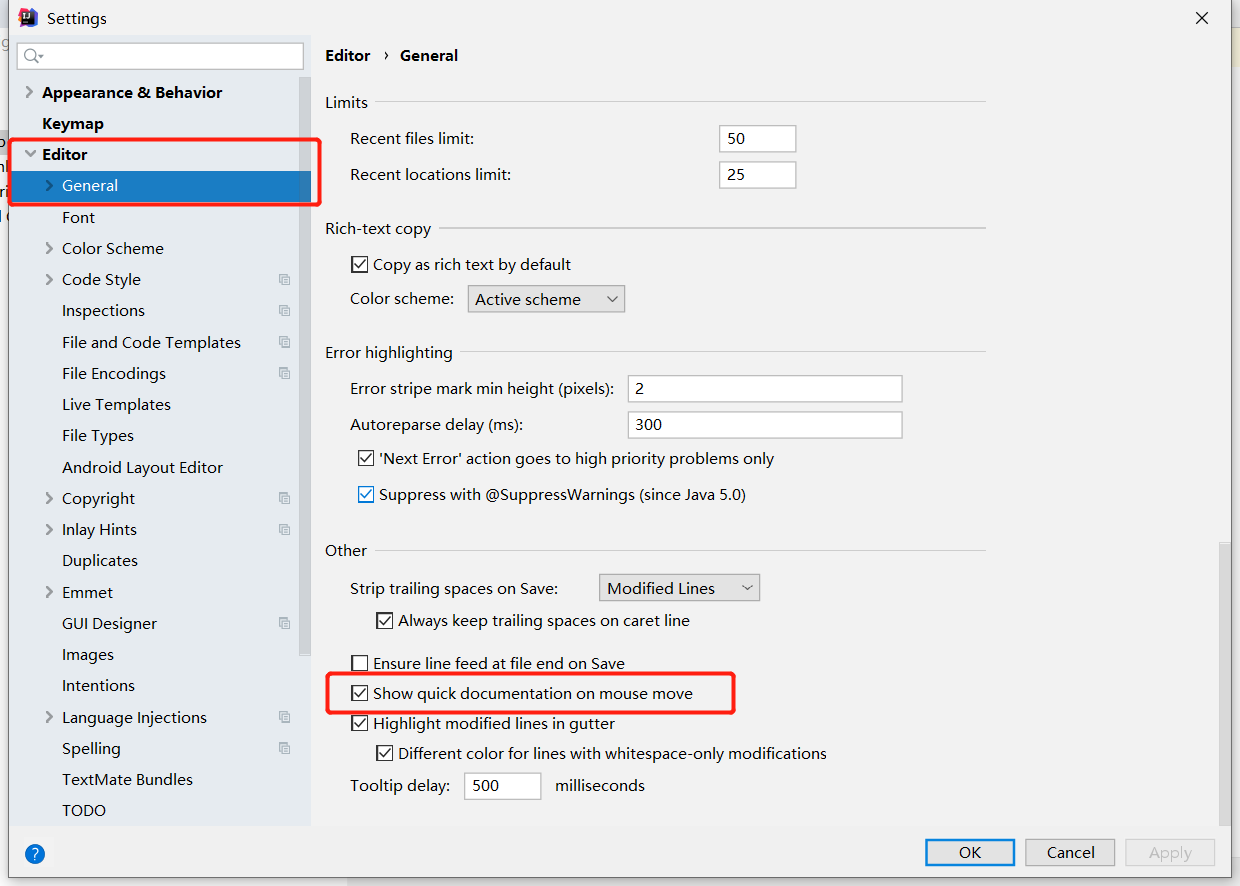
Task: Expand the Inlay Hints node
Action: pos(49,529)
